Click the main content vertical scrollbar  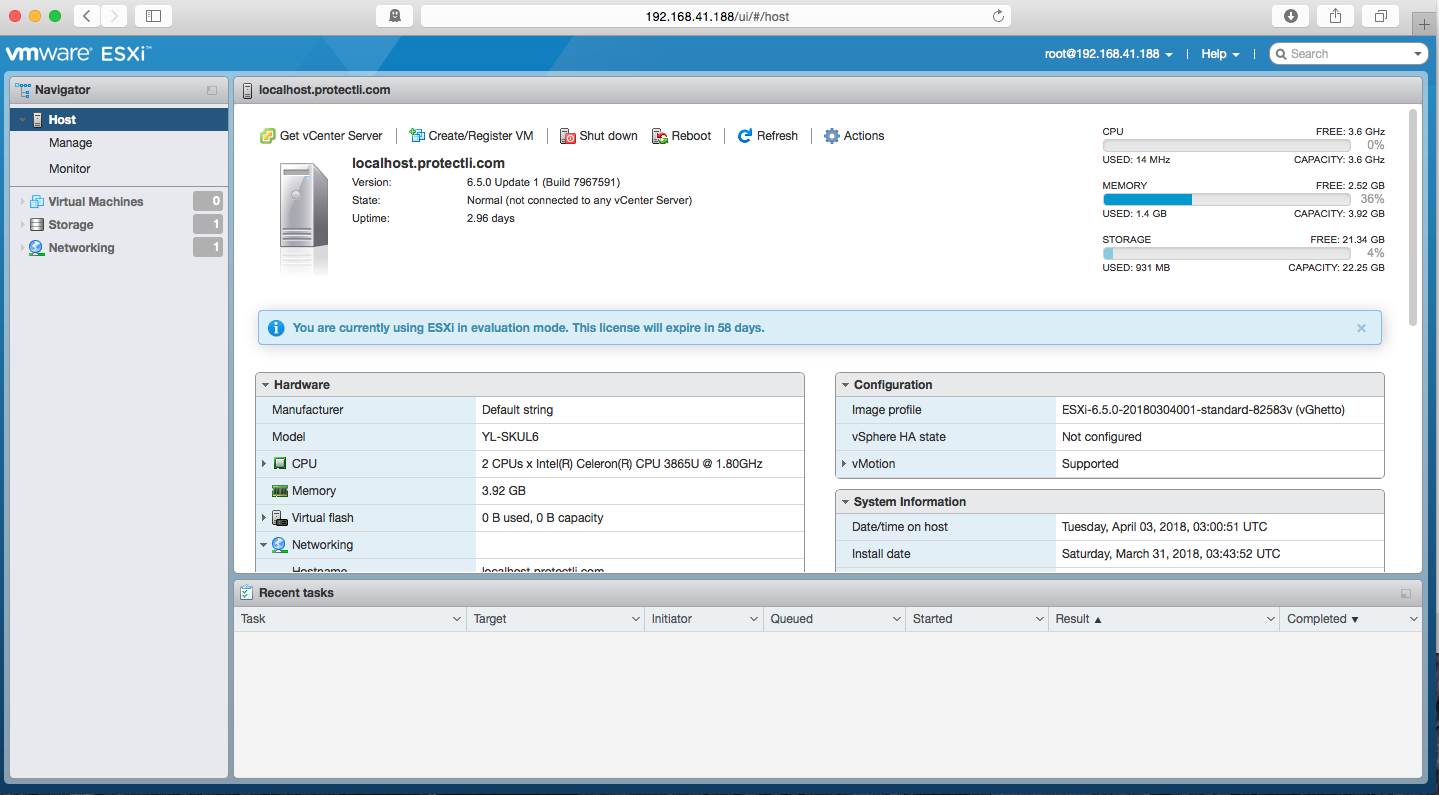[x=1413, y=217]
